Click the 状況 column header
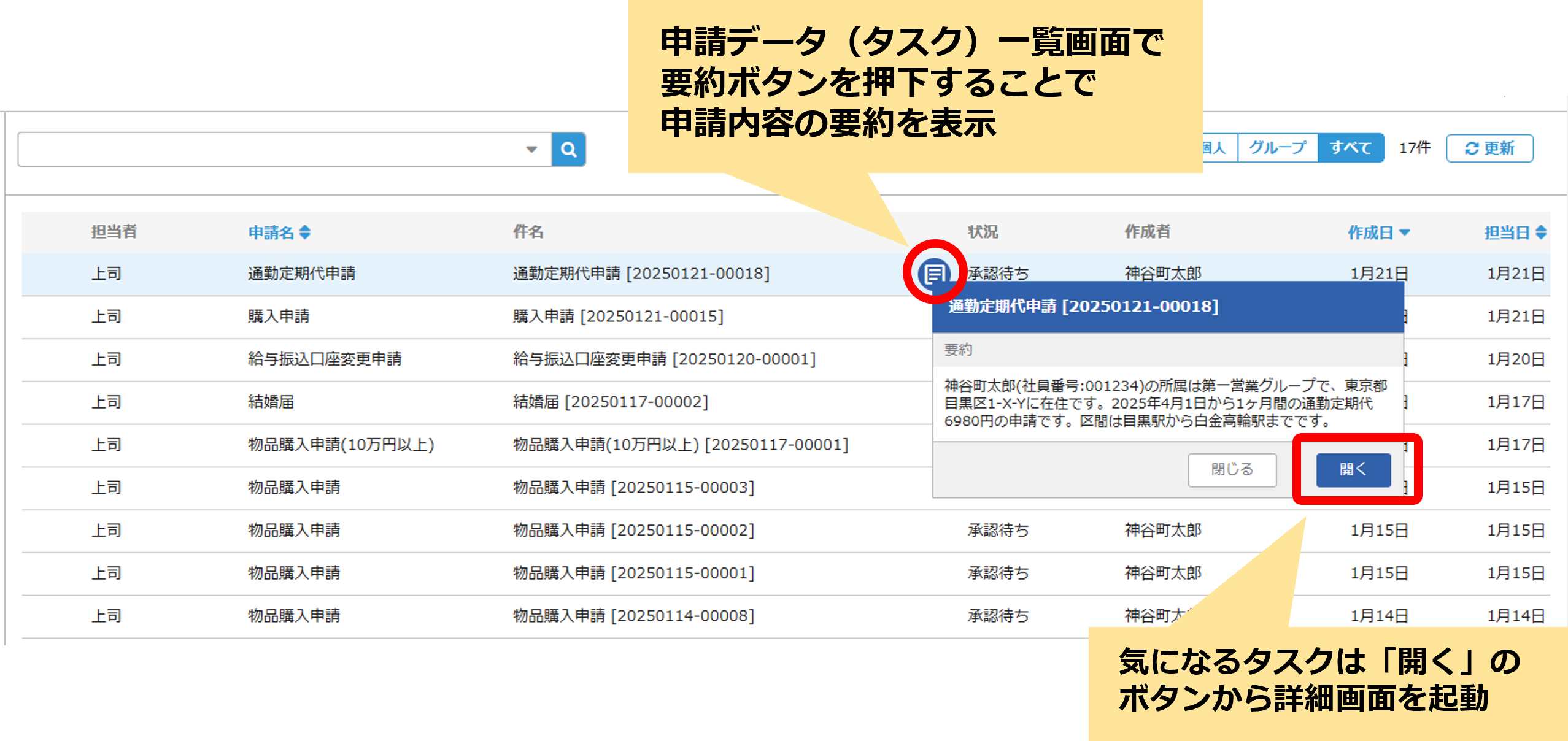This screenshot has height=741, width=1568. (983, 232)
